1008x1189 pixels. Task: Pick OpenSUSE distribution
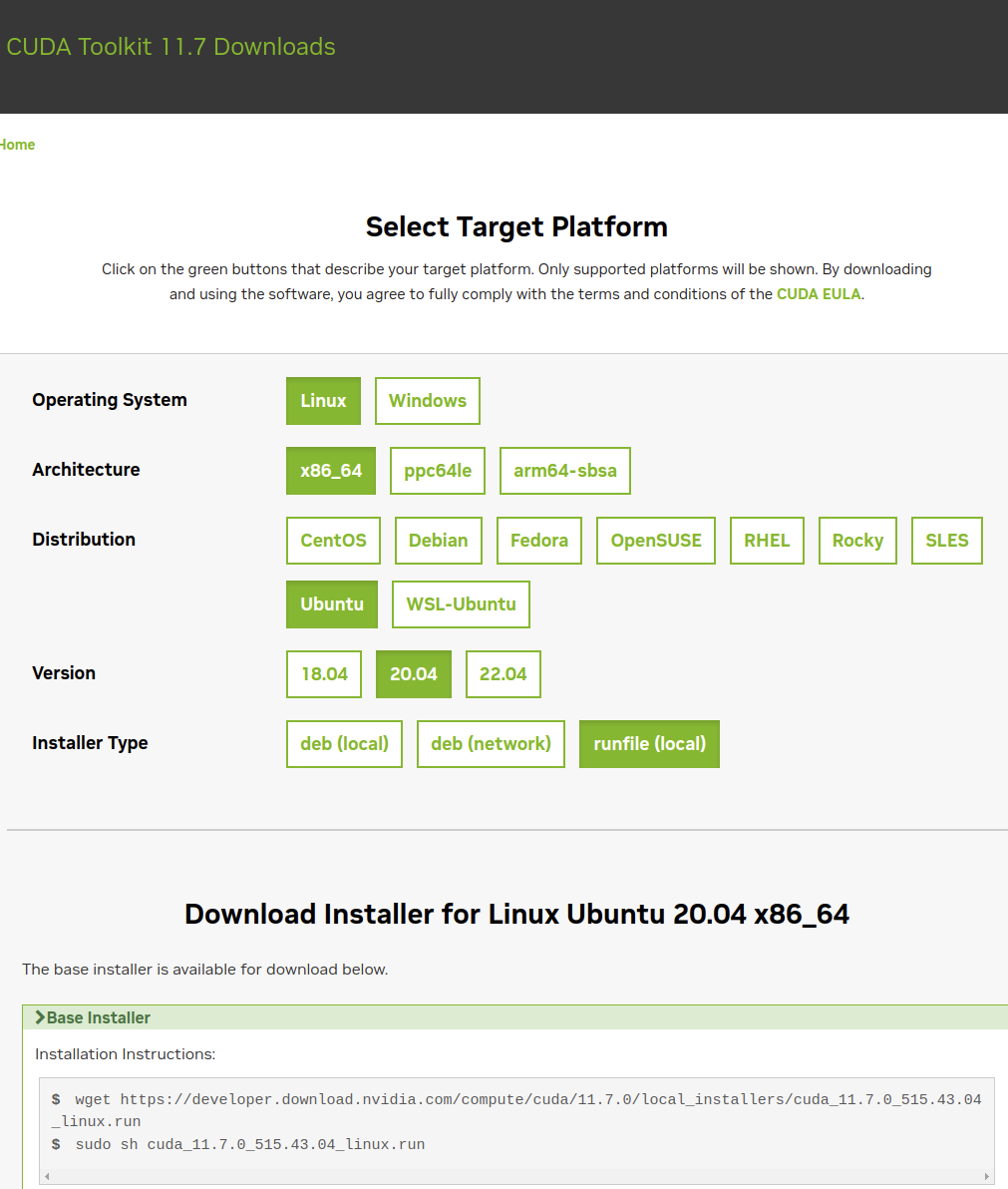(x=656, y=540)
